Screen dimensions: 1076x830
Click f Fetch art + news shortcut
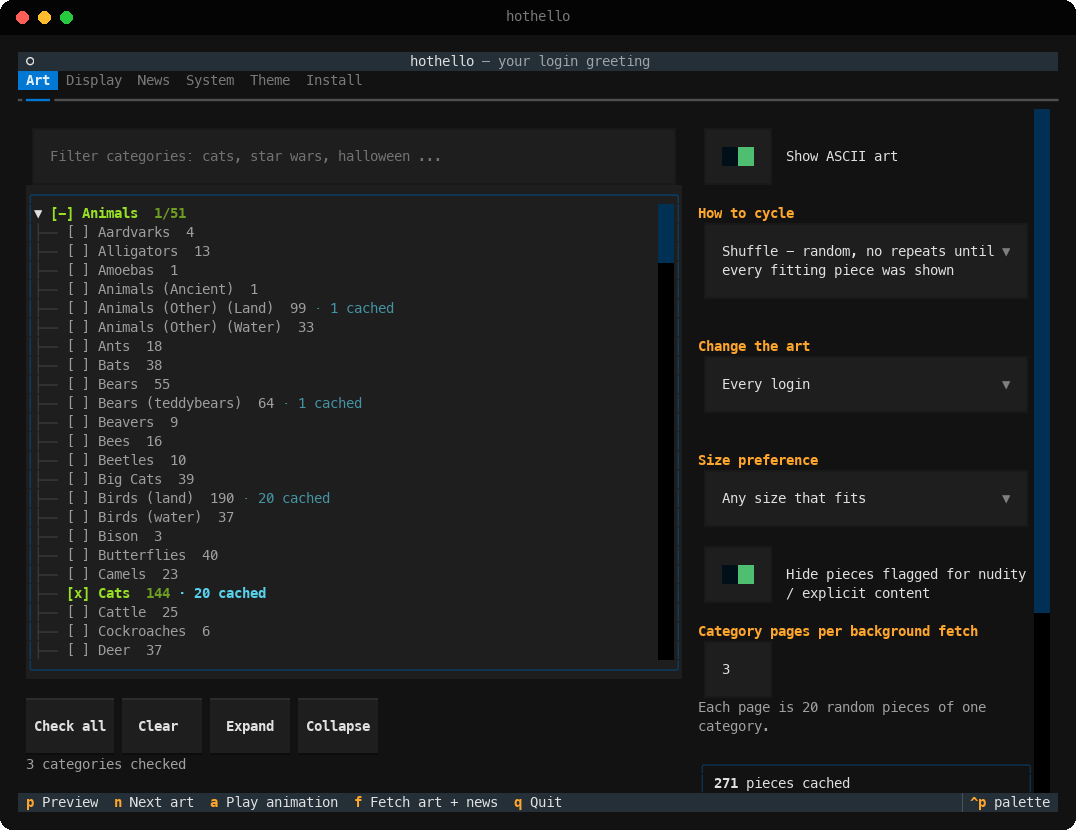(425, 802)
